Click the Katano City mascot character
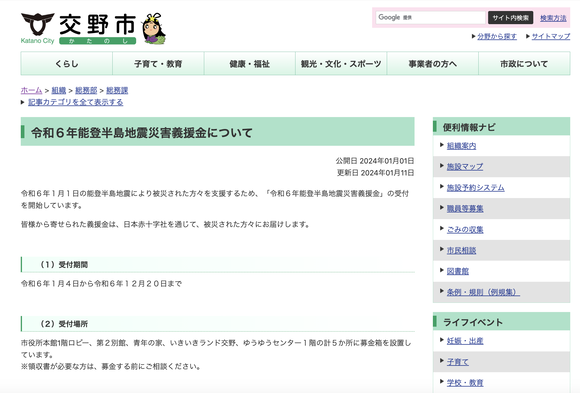Screen dimensions: 580x393 tap(154, 29)
